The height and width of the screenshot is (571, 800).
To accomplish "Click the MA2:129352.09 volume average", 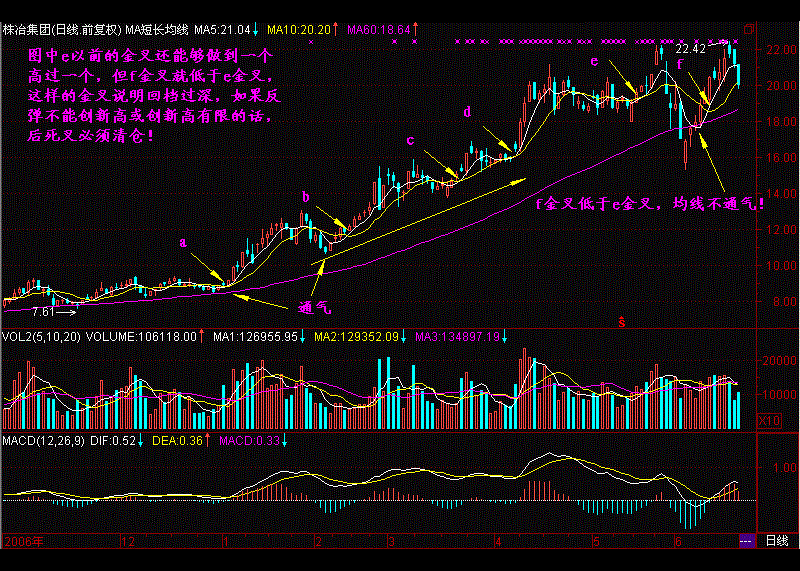I will click(356, 337).
